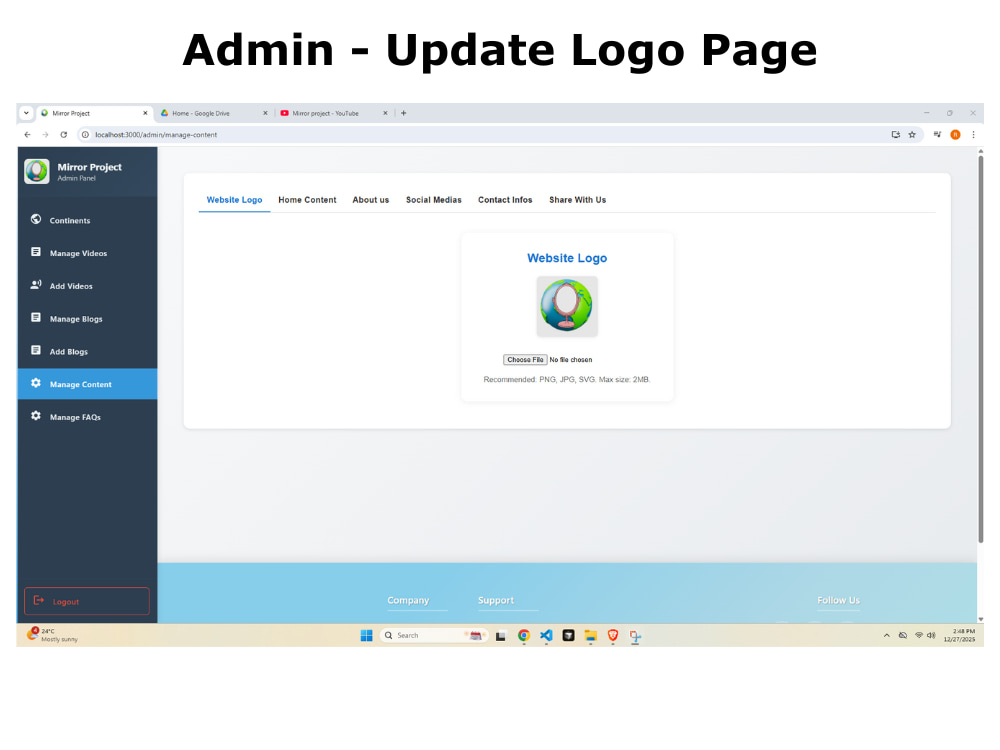Click the Task View icon in the taskbar

coord(501,636)
